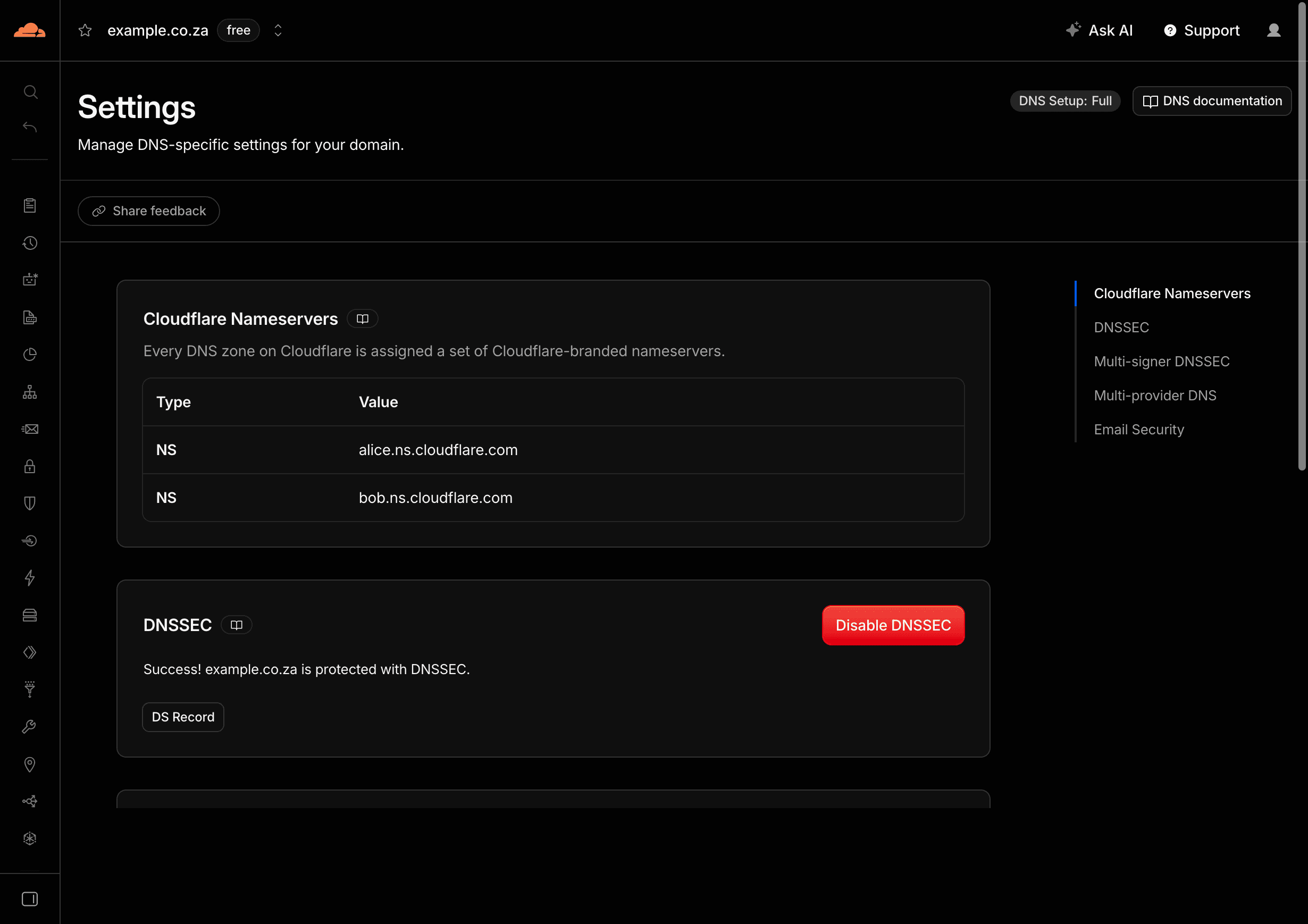Open the sidebar search icon
This screenshot has width=1308, height=924.
coord(30,93)
